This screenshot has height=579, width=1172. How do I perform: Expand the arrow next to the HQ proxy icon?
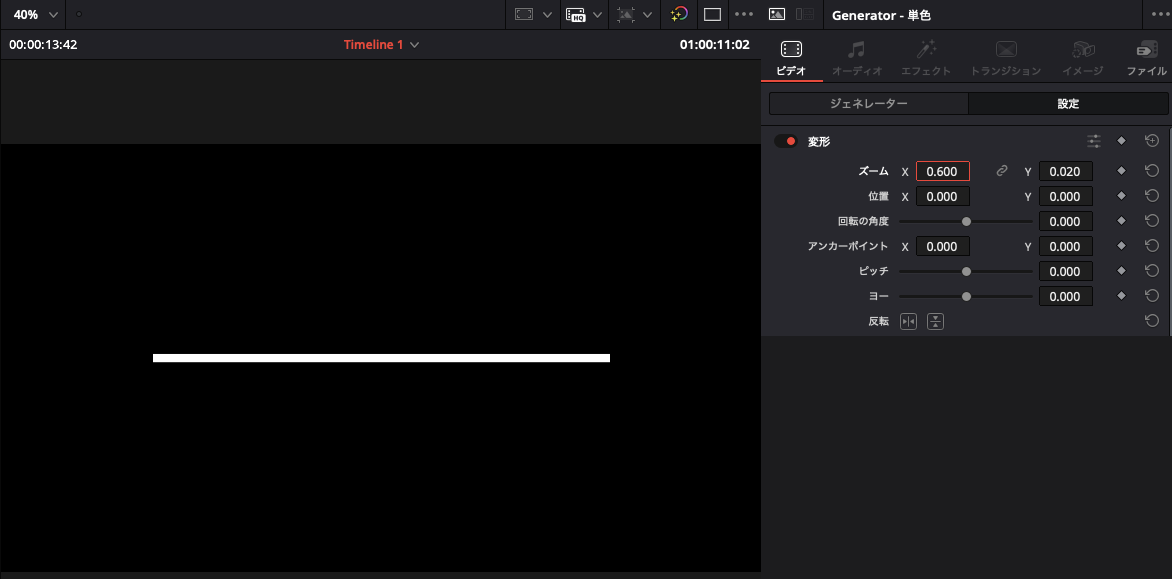click(x=596, y=14)
